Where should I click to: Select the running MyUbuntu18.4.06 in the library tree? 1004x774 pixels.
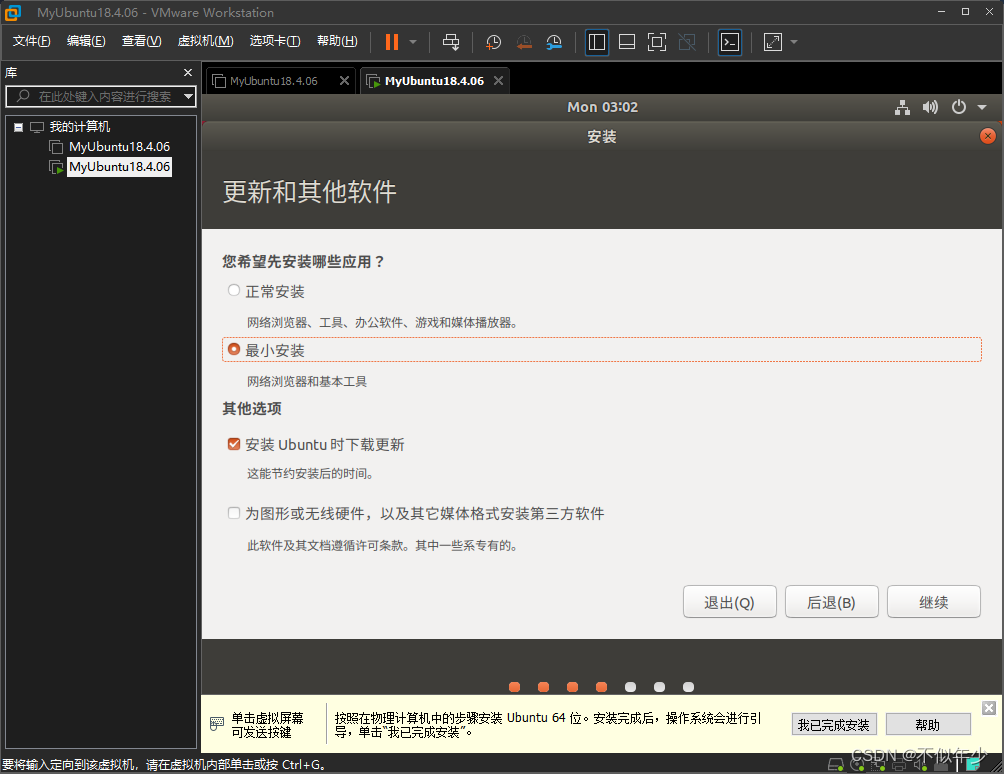[x=119, y=167]
